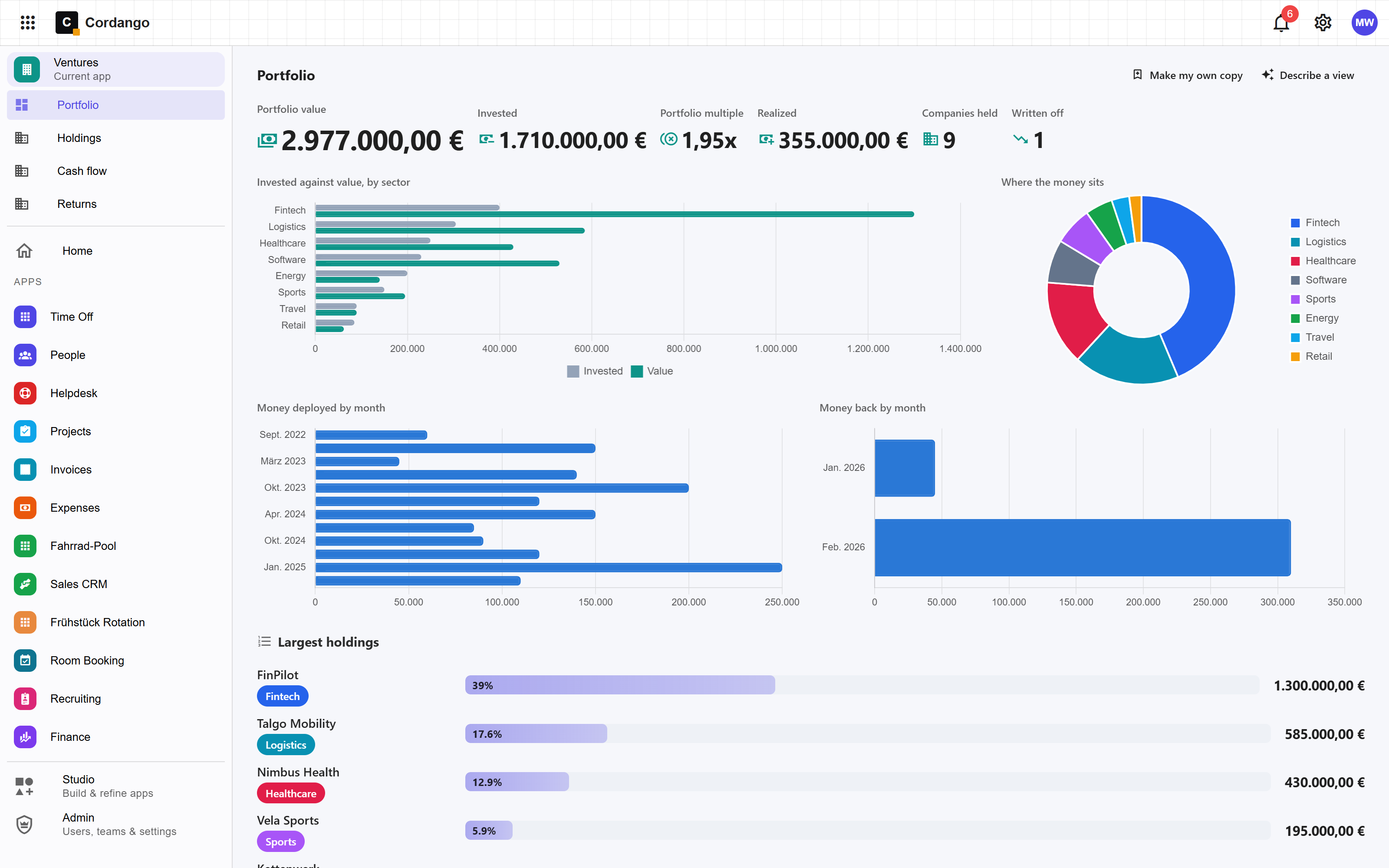Open Admin users, teams & settings

point(116,824)
